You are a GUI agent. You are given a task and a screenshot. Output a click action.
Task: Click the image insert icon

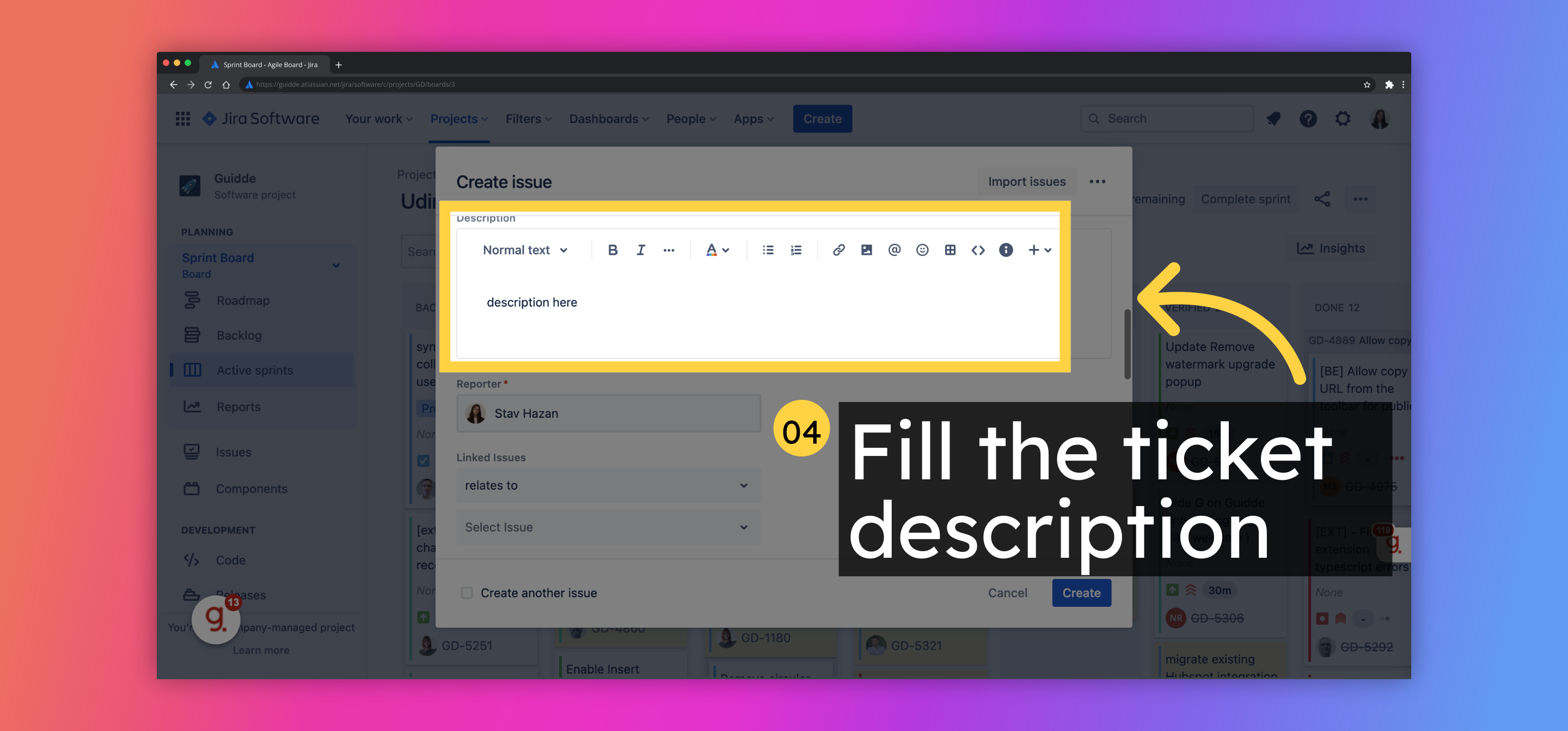pyautogui.click(x=865, y=250)
